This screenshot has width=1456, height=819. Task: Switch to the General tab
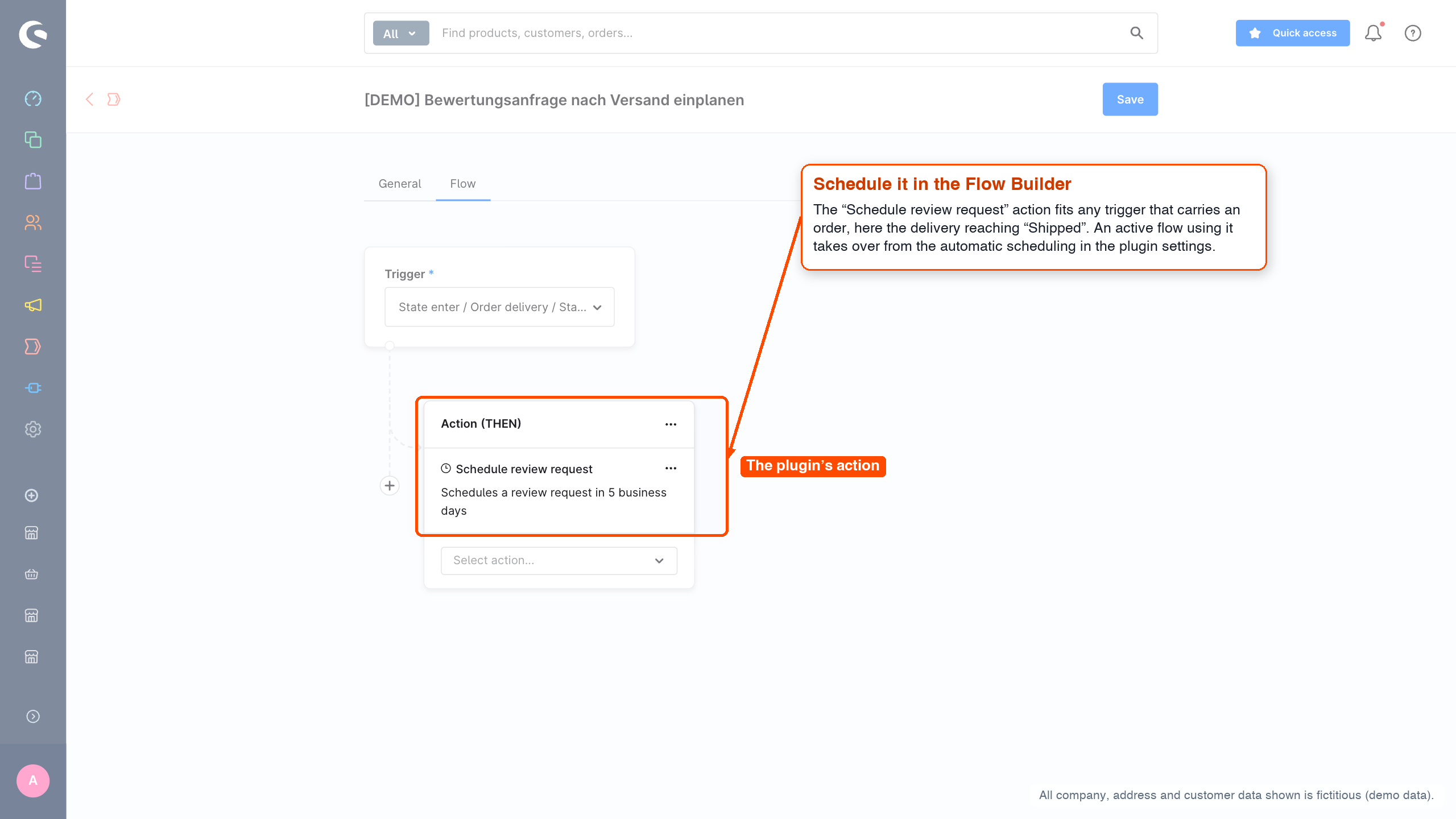pos(400,184)
